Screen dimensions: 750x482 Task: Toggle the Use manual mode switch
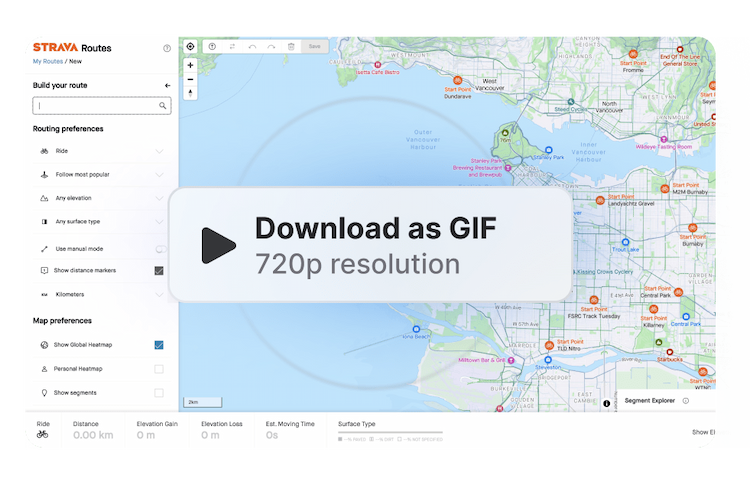pos(159,248)
